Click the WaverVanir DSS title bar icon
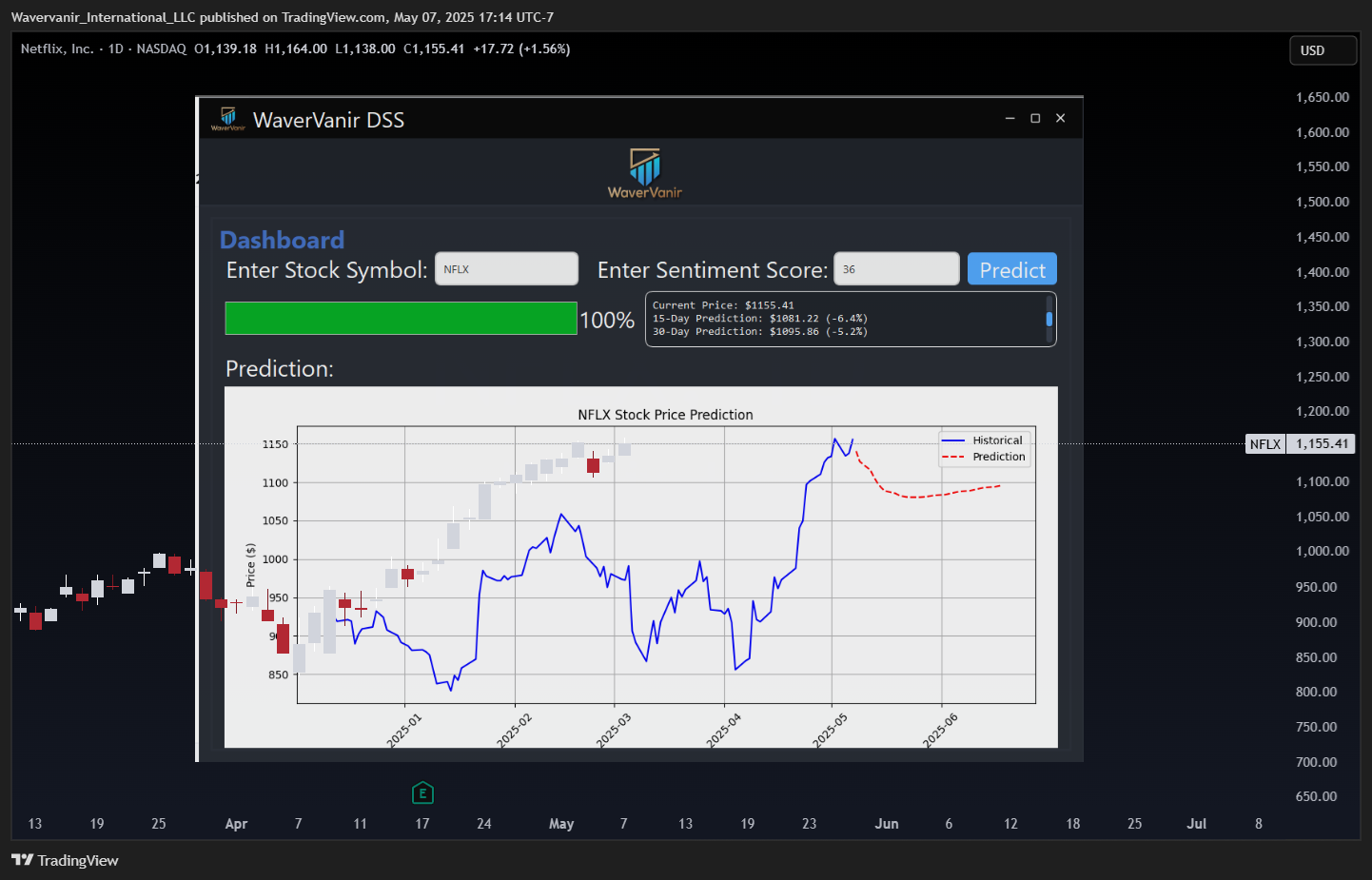1372x880 pixels. coord(227,119)
